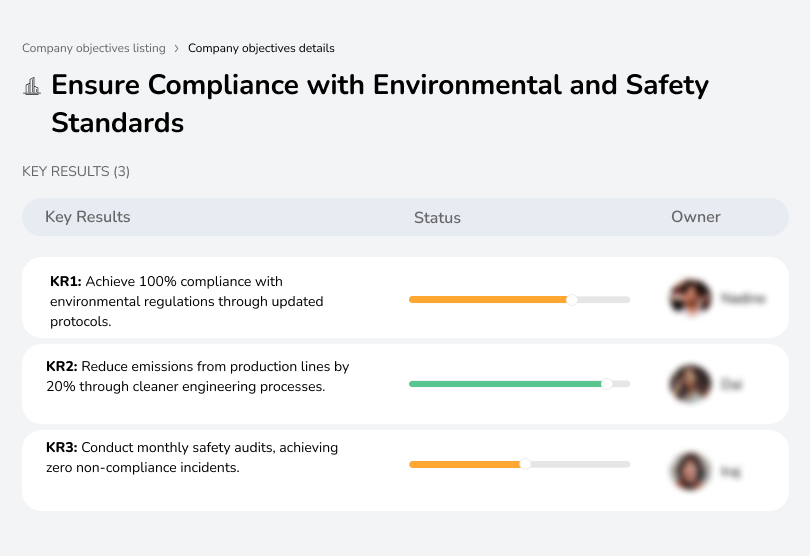
Task: Click the KR3 owner avatar
Action: click(690, 471)
